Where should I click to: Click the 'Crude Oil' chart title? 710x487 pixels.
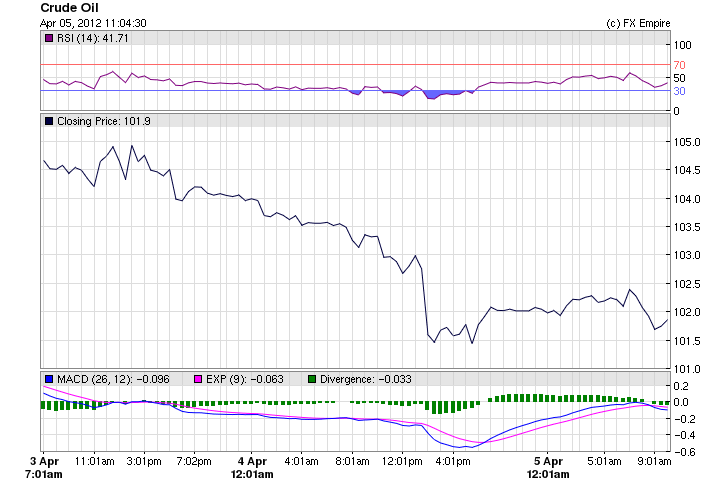[69, 8]
